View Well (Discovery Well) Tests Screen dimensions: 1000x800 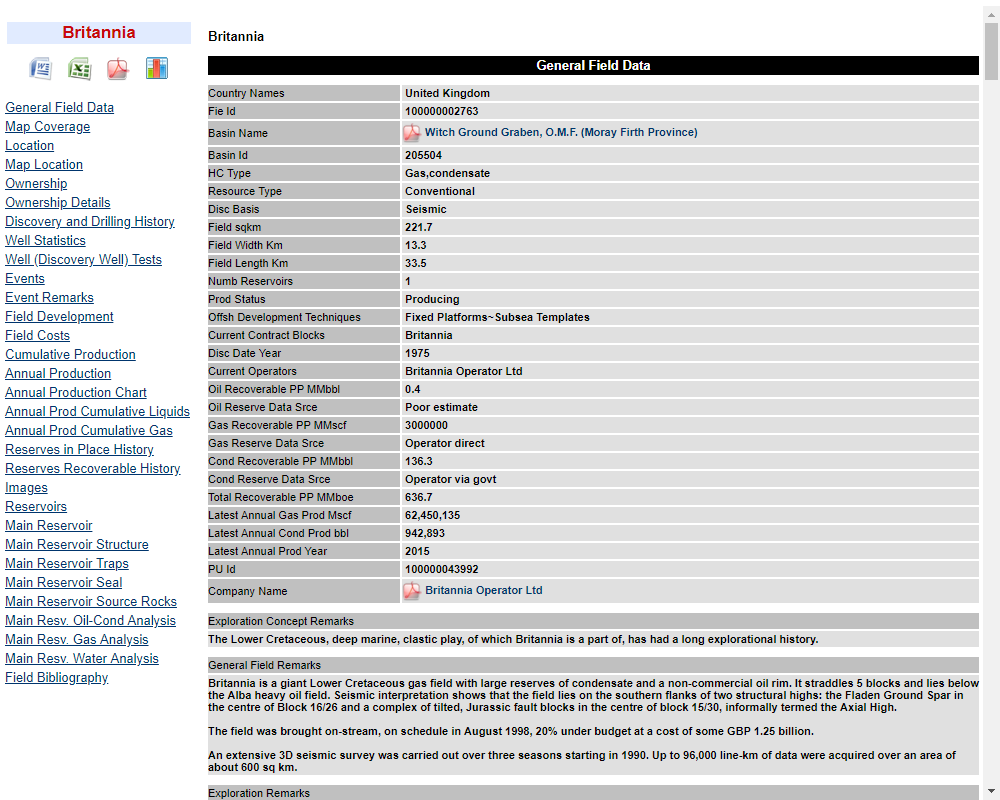(x=84, y=260)
